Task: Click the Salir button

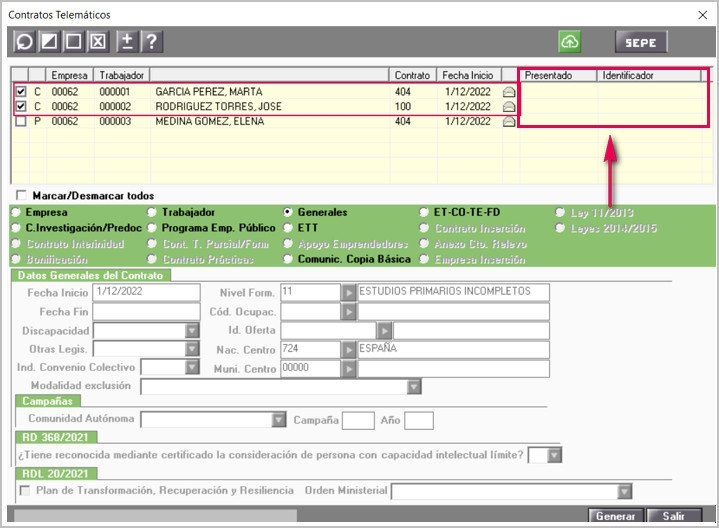Action: (674, 516)
